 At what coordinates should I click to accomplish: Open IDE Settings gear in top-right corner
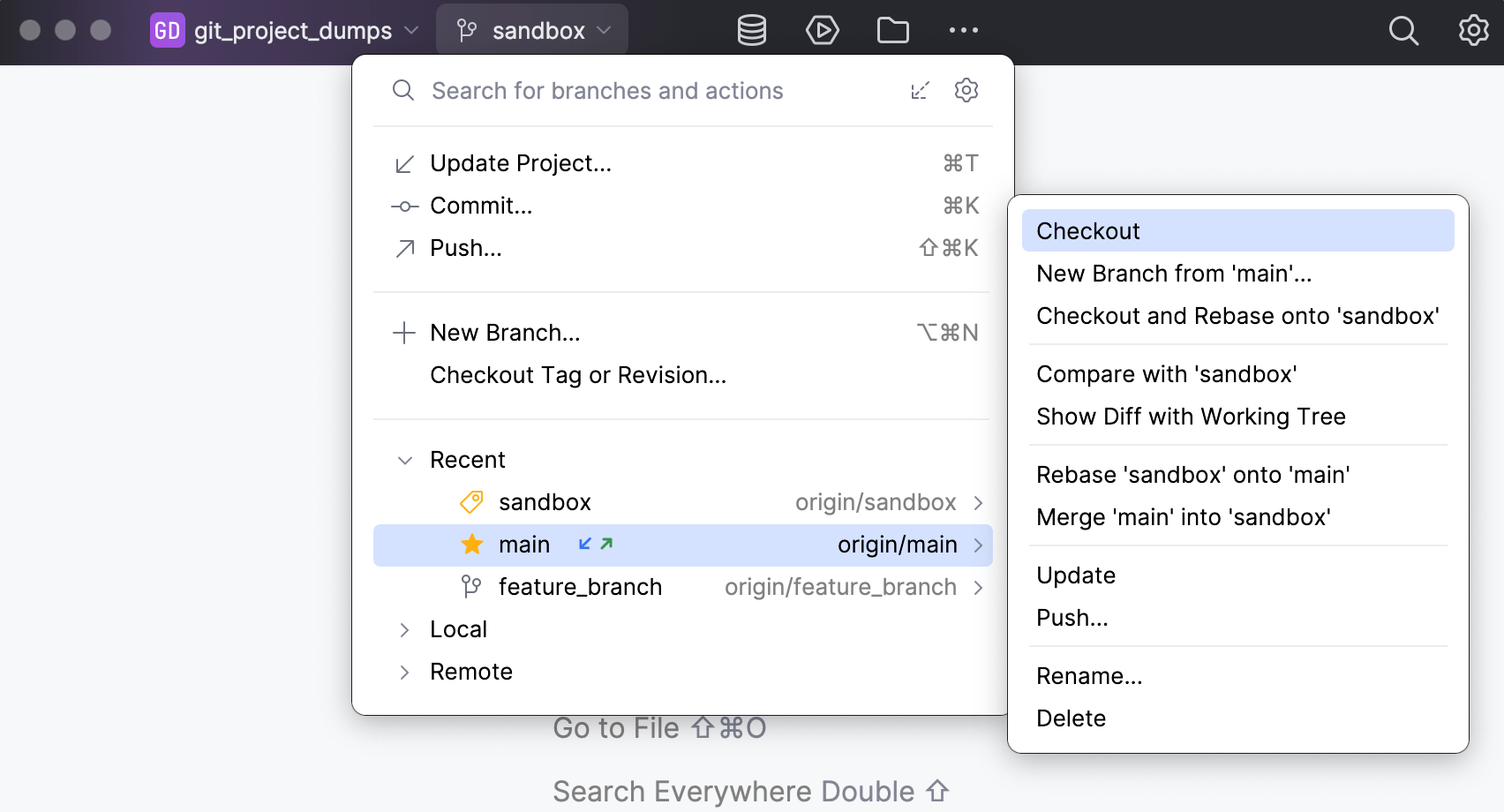[1472, 30]
